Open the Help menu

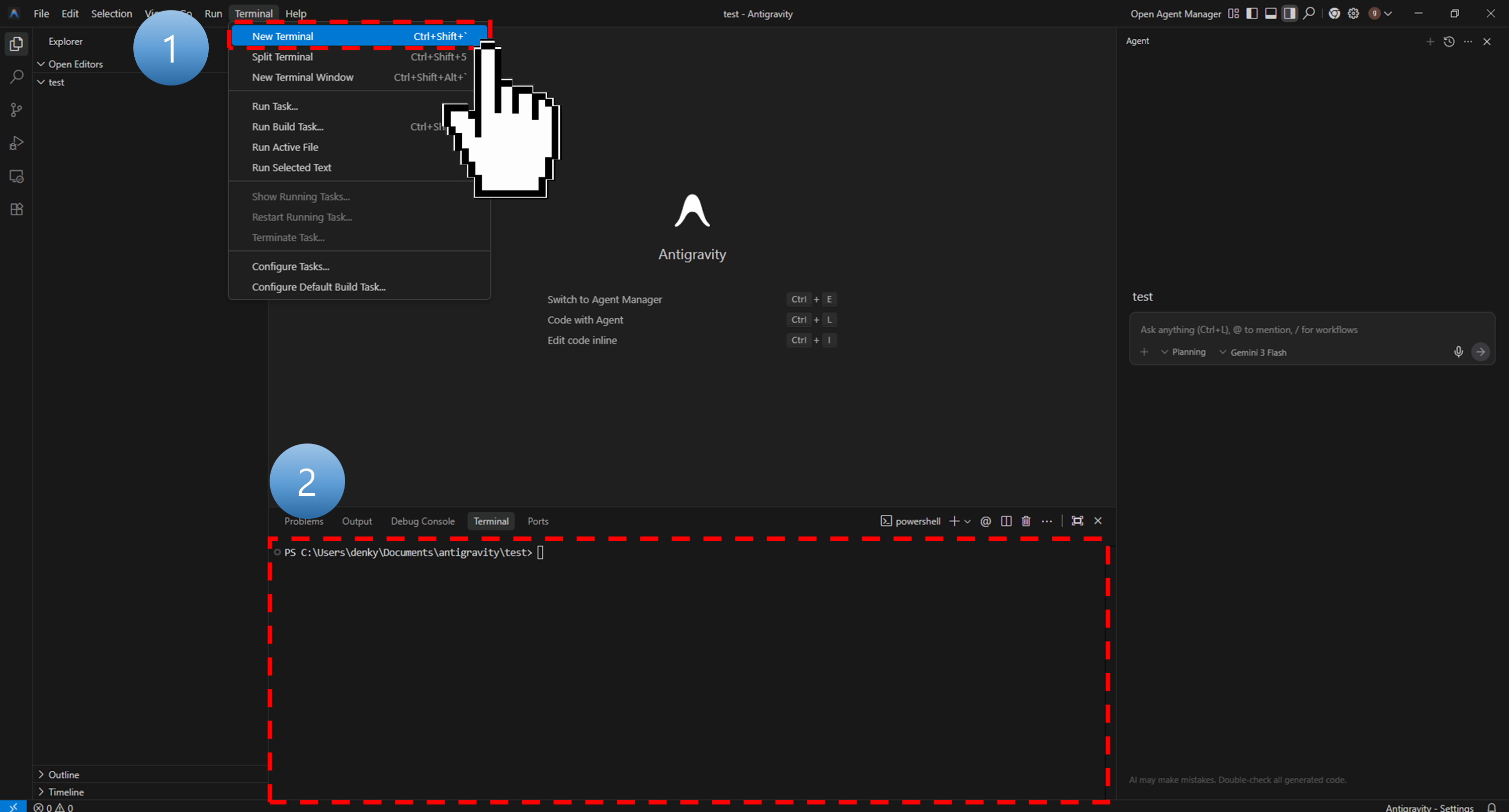click(x=295, y=14)
